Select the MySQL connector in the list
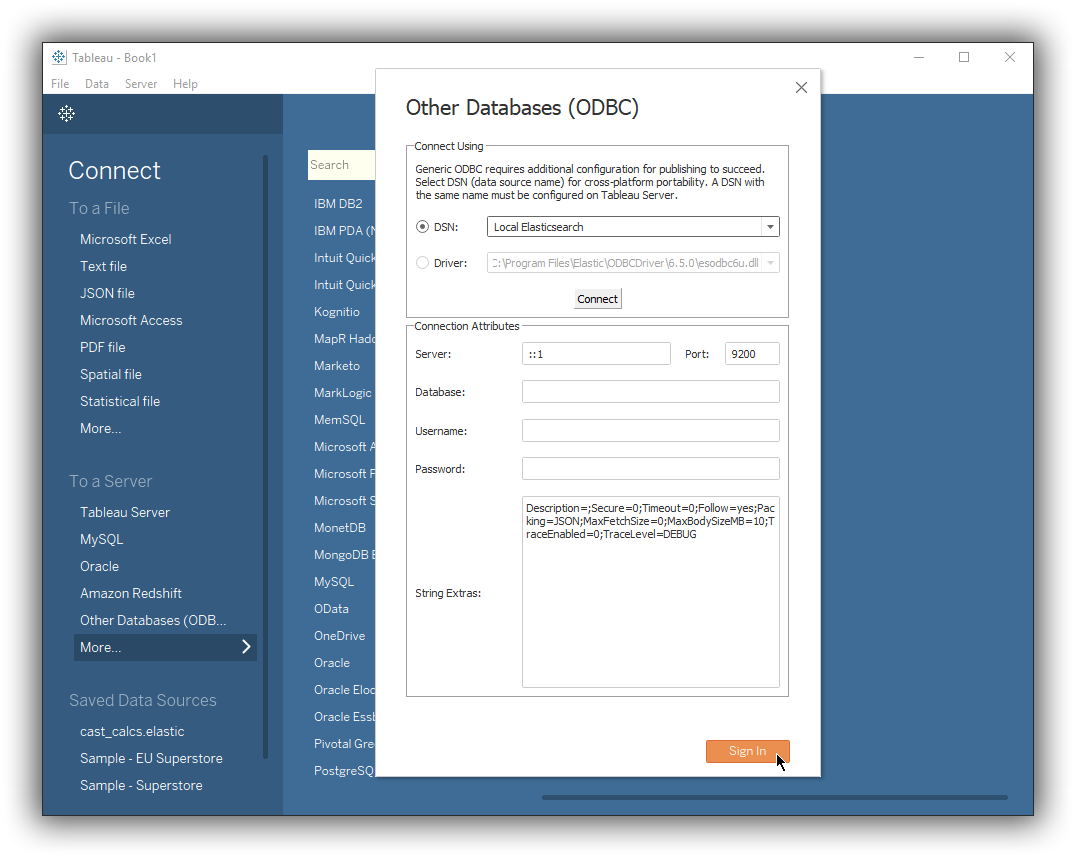 [334, 581]
